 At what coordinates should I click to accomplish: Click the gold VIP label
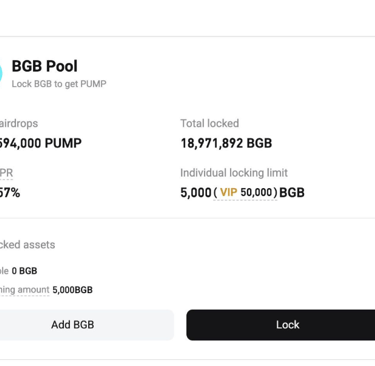[228, 192]
